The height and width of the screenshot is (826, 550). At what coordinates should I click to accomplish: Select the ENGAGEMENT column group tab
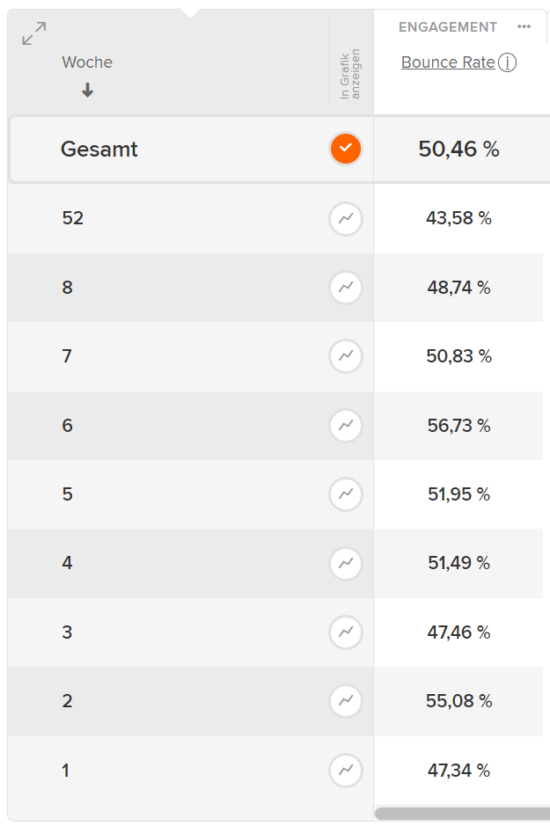447,27
